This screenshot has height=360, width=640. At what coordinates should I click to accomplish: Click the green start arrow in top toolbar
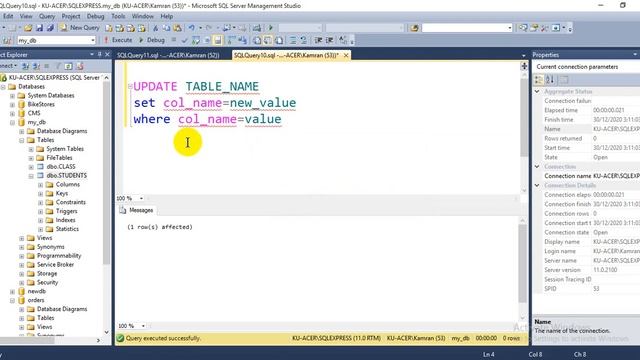pos(270,28)
